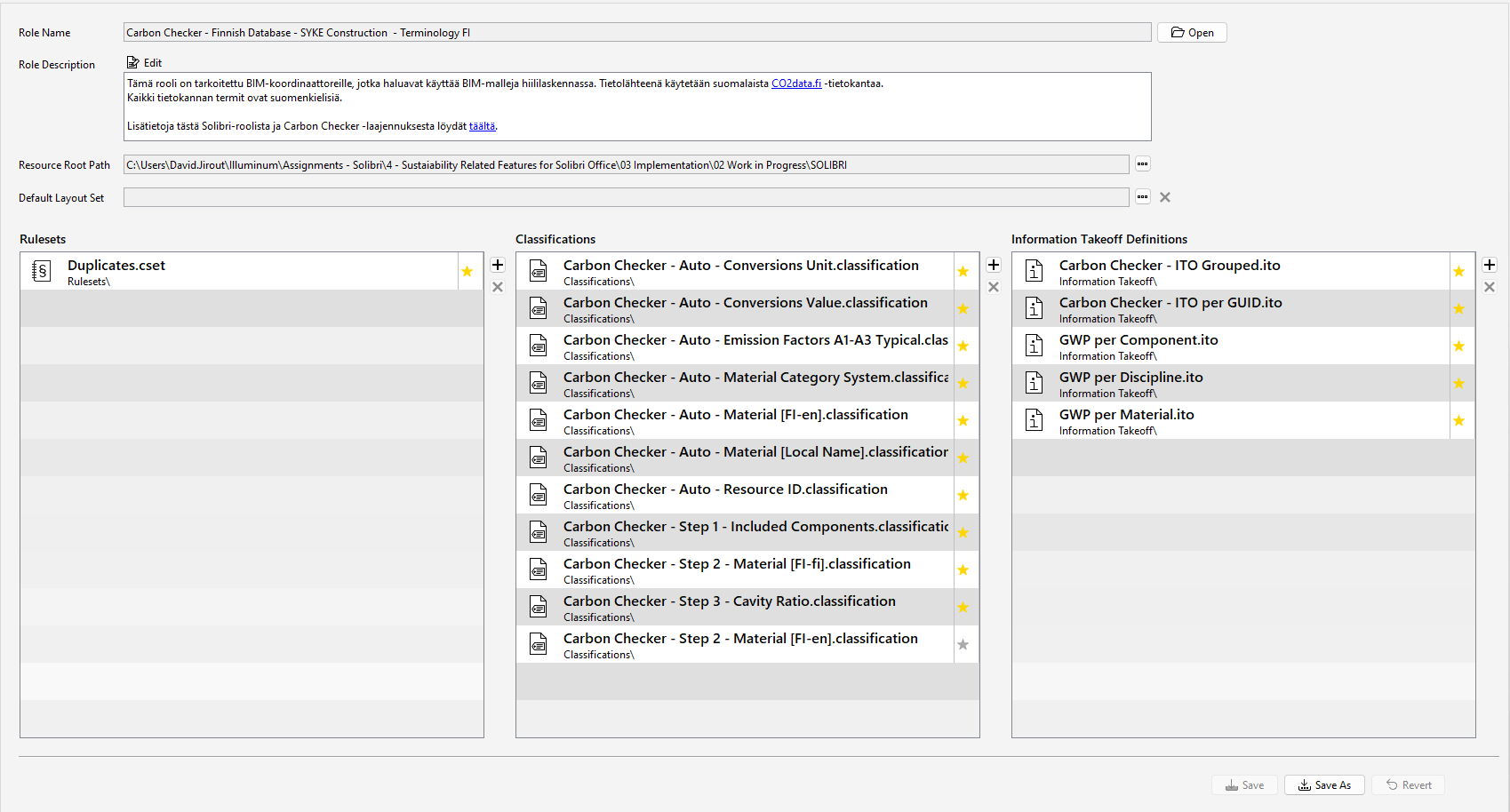1510x812 pixels.
Task: Add a classification using the plus icon
Action: click(x=994, y=265)
